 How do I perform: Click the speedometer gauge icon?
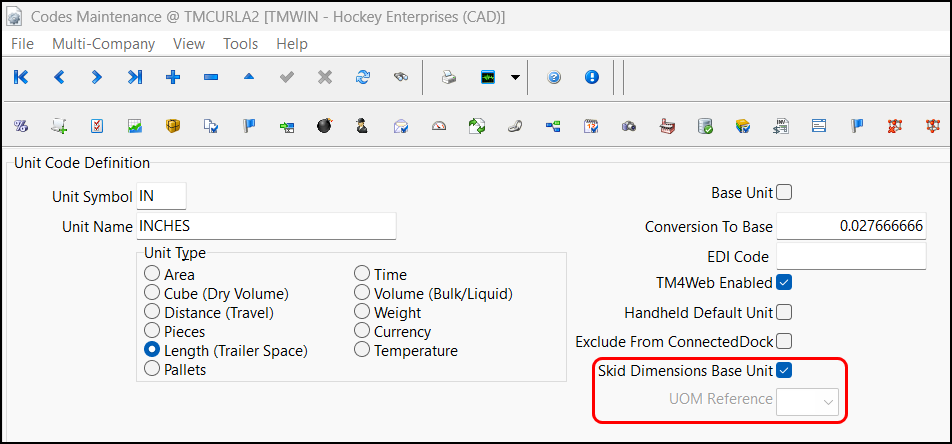pos(438,126)
